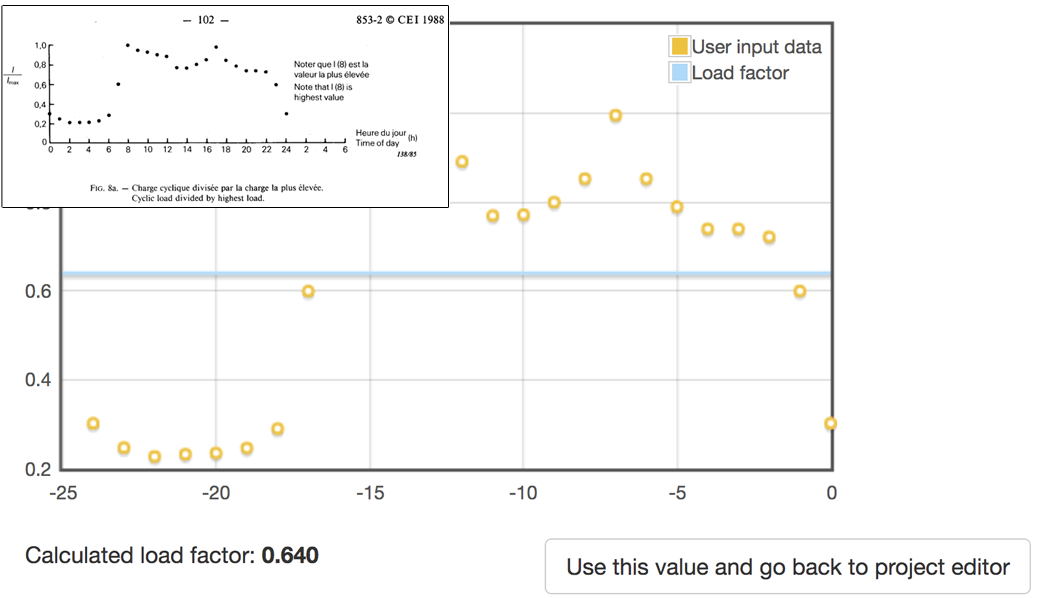Open the cyclic load reference figure thumbnail
Screen dimensions: 1040x598
pyautogui.click(x=224, y=105)
